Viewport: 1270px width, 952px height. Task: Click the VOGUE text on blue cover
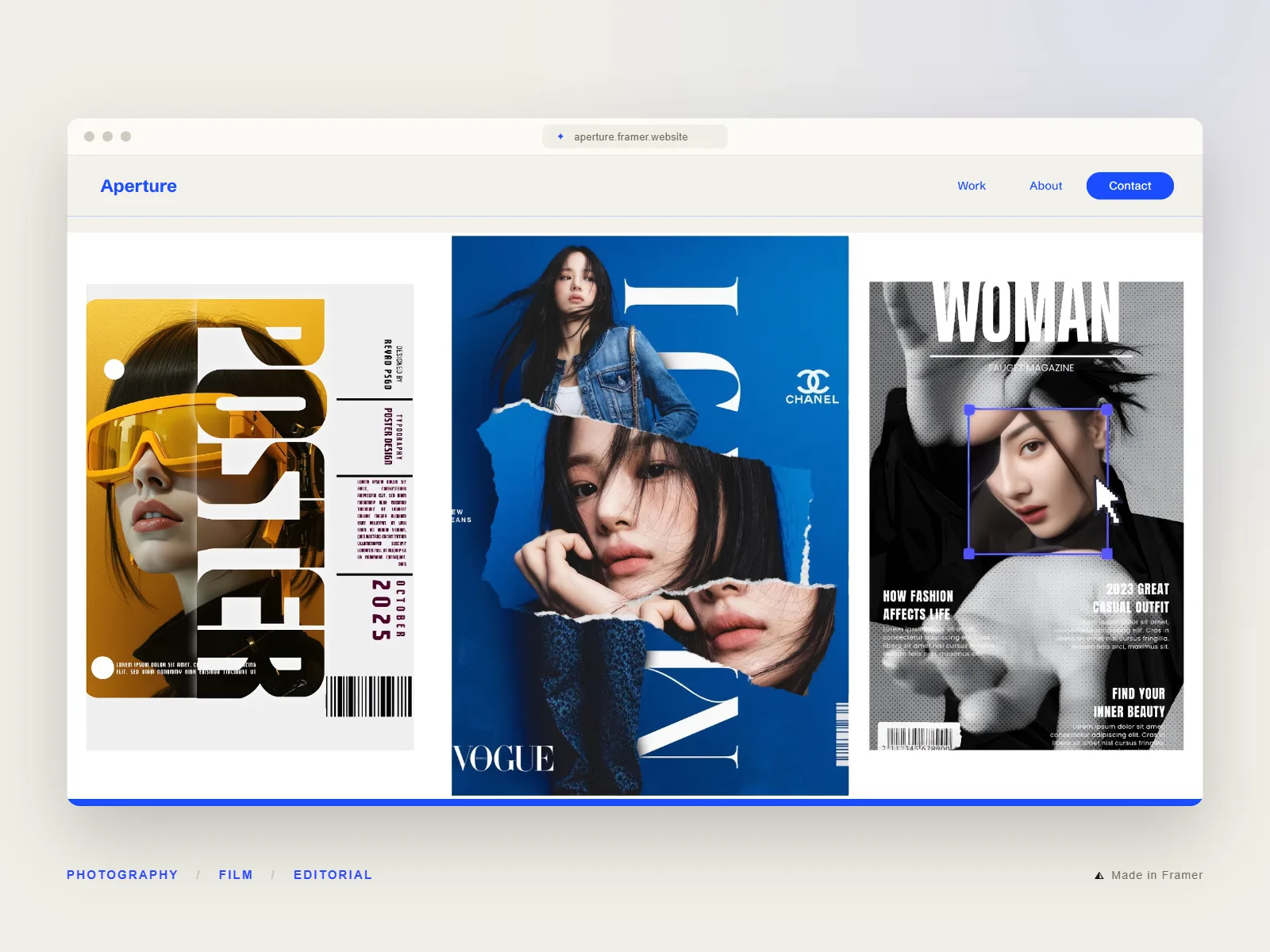[503, 758]
